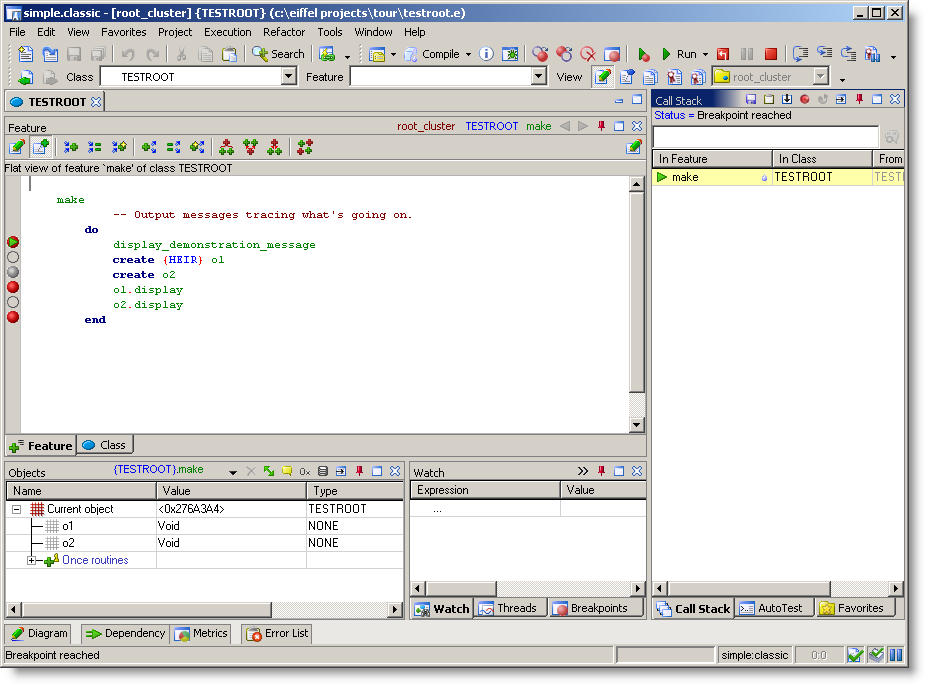Expand the Once routines tree node
Image resolution: width=925 pixels, height=684 pixels.
click(x=32, y=560)
